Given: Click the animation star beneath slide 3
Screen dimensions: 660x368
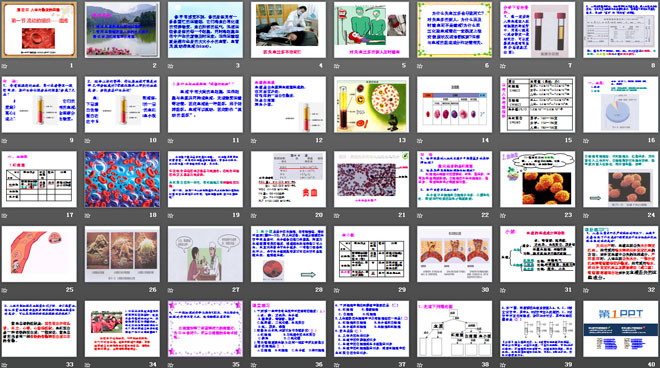Looking at the screenshot, I should pos(170,66).
